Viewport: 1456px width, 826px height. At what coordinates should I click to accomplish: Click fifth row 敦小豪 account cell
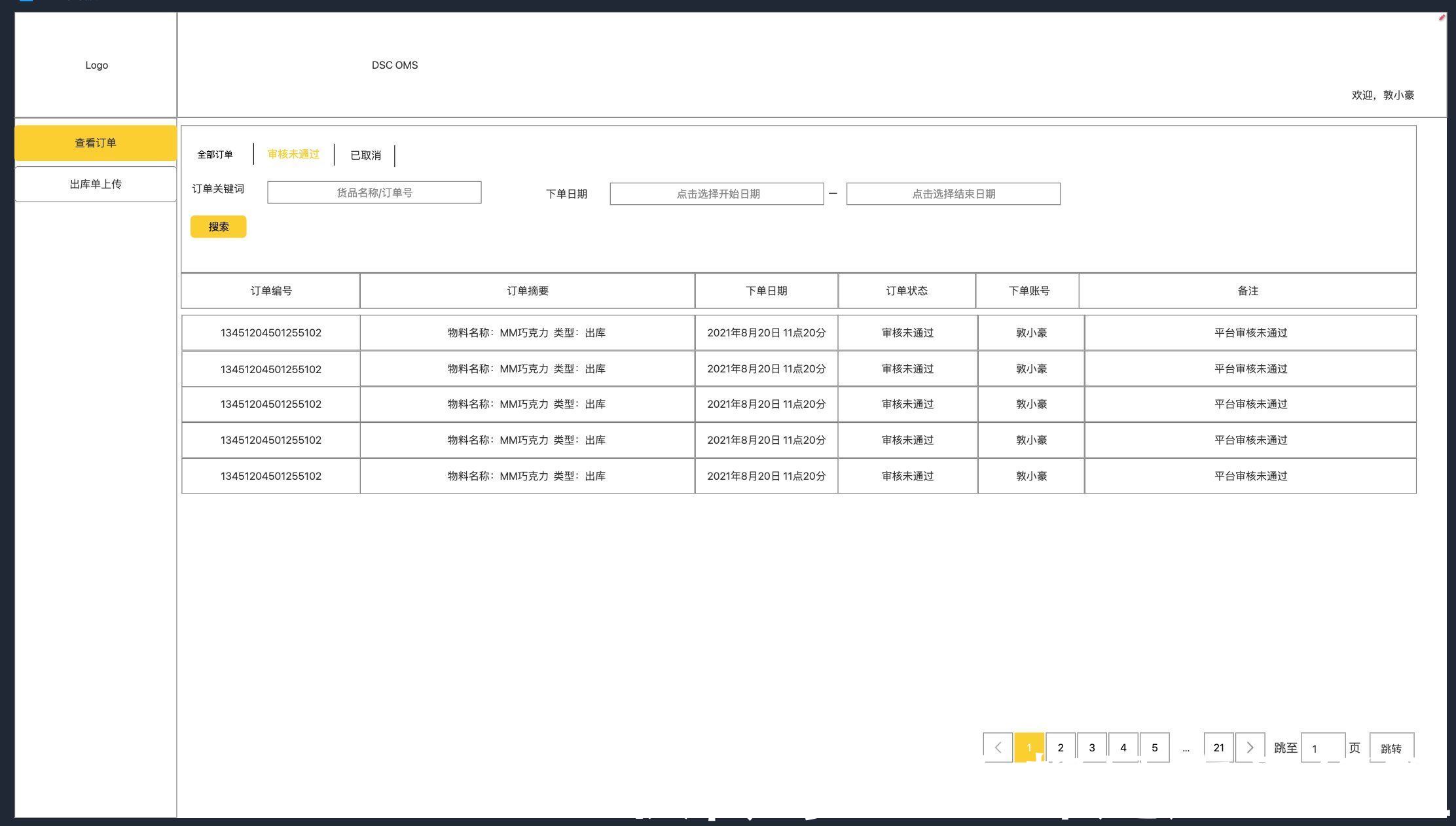pyautogui.click(x=1031, y=476)
